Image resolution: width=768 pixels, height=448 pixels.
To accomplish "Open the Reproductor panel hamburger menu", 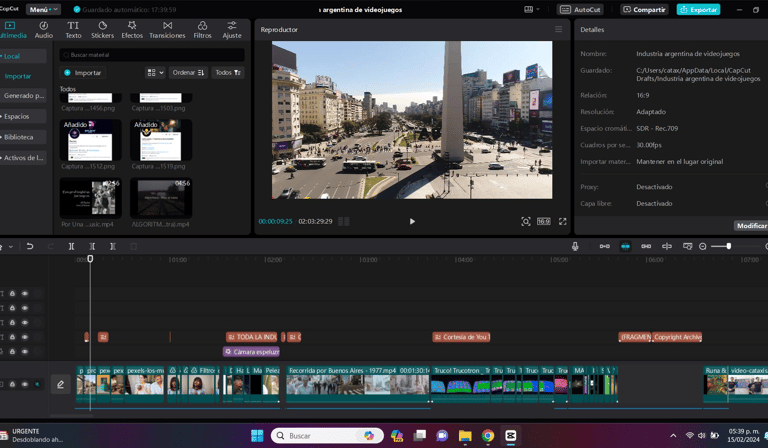I will 558,29.
